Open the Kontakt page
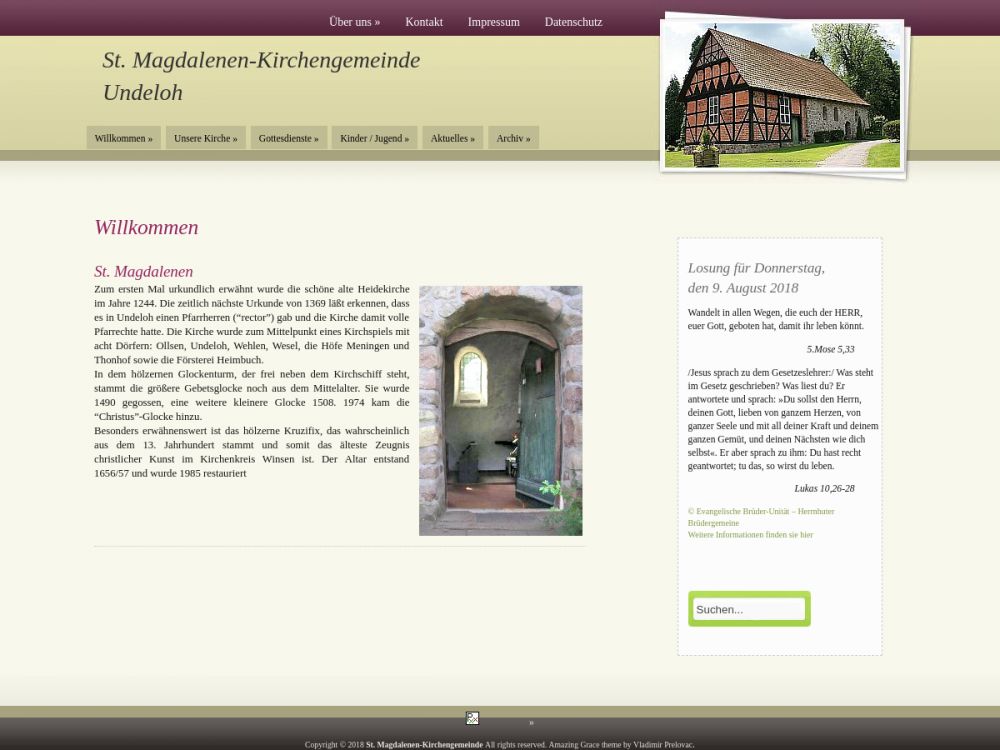Viewport: 1000px width, 750px height. click(424, 22)
